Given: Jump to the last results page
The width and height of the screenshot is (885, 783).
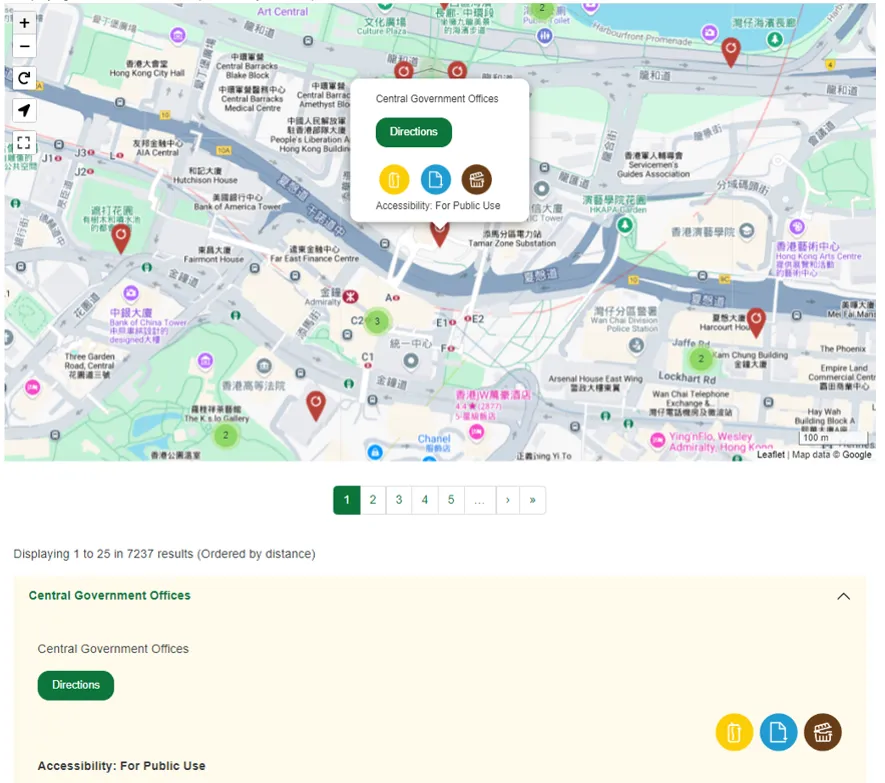Looking at the screenshot, I should tap(532, 500).
